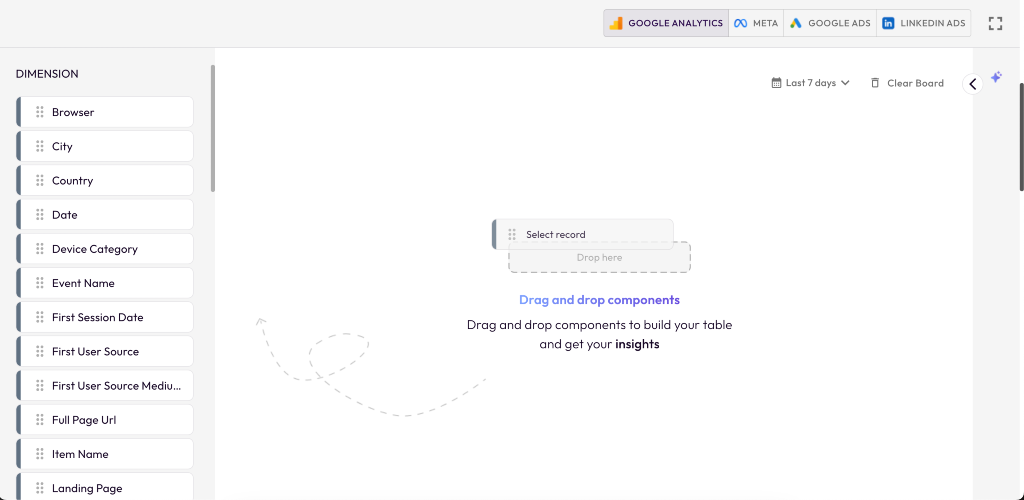Open the AI sparkle assistant icon

click(996, 77)
